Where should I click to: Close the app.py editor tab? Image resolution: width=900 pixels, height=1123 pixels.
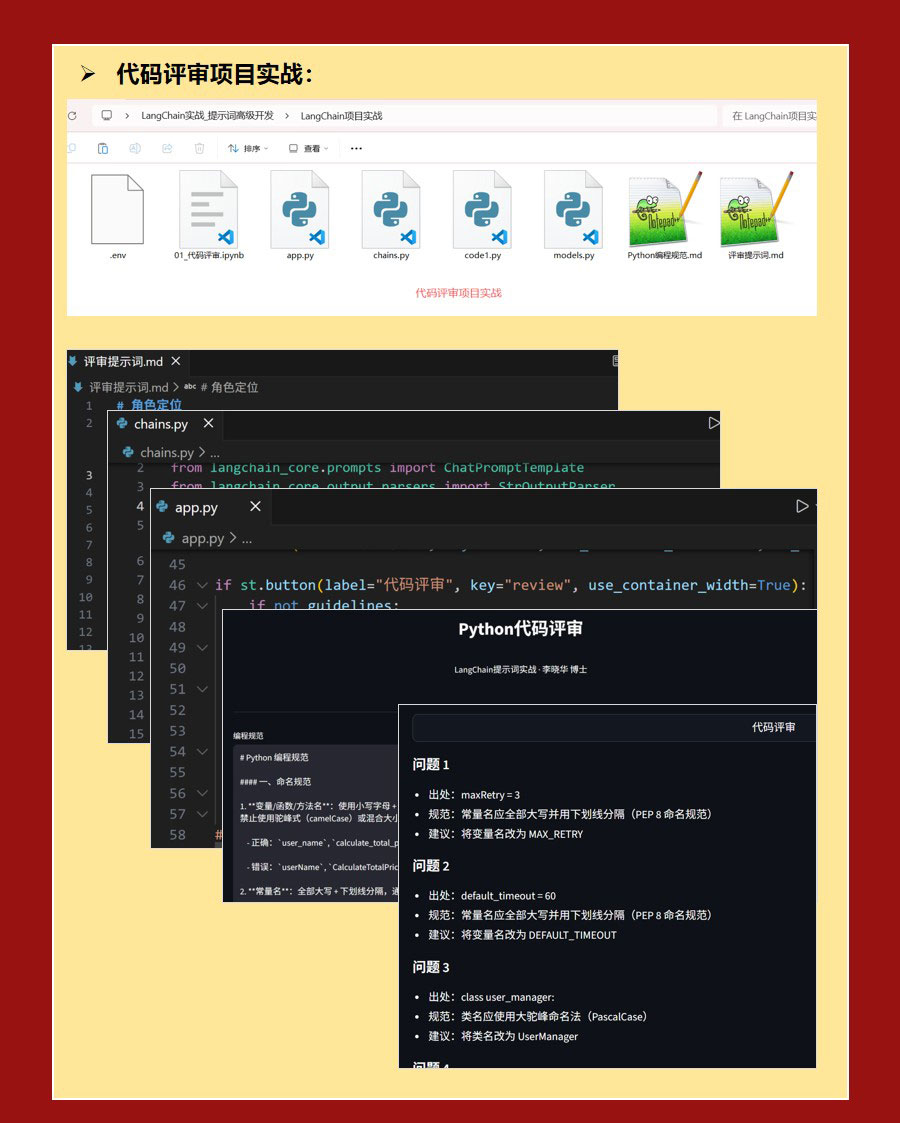(x=255, y=507)
